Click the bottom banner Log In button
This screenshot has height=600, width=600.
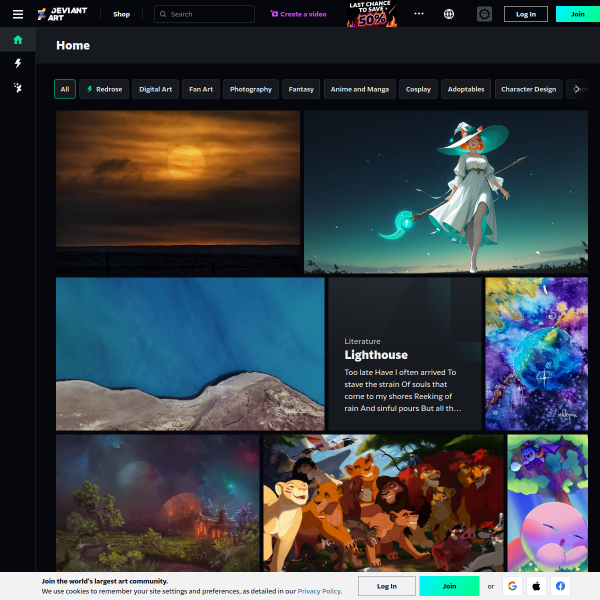[387, 586]
